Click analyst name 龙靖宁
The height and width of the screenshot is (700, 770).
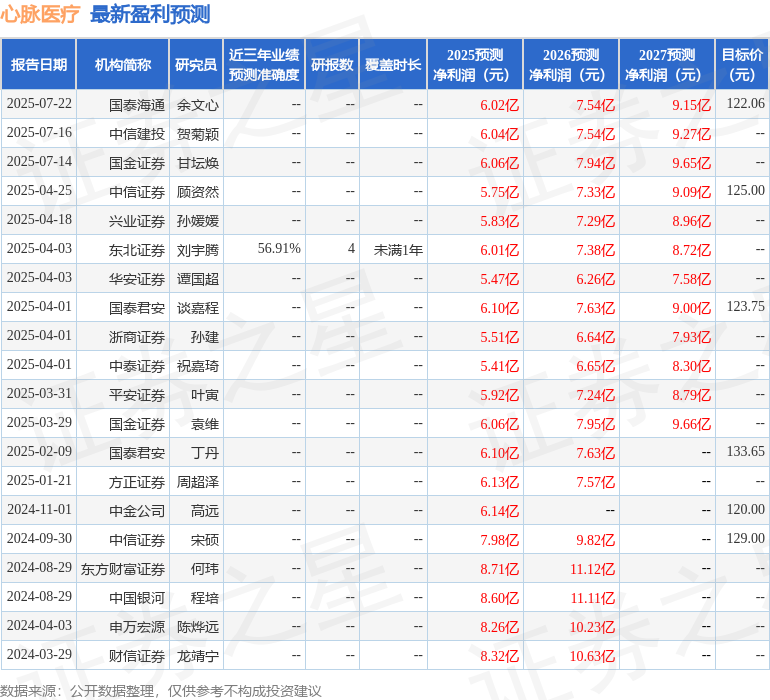point(198,655)
